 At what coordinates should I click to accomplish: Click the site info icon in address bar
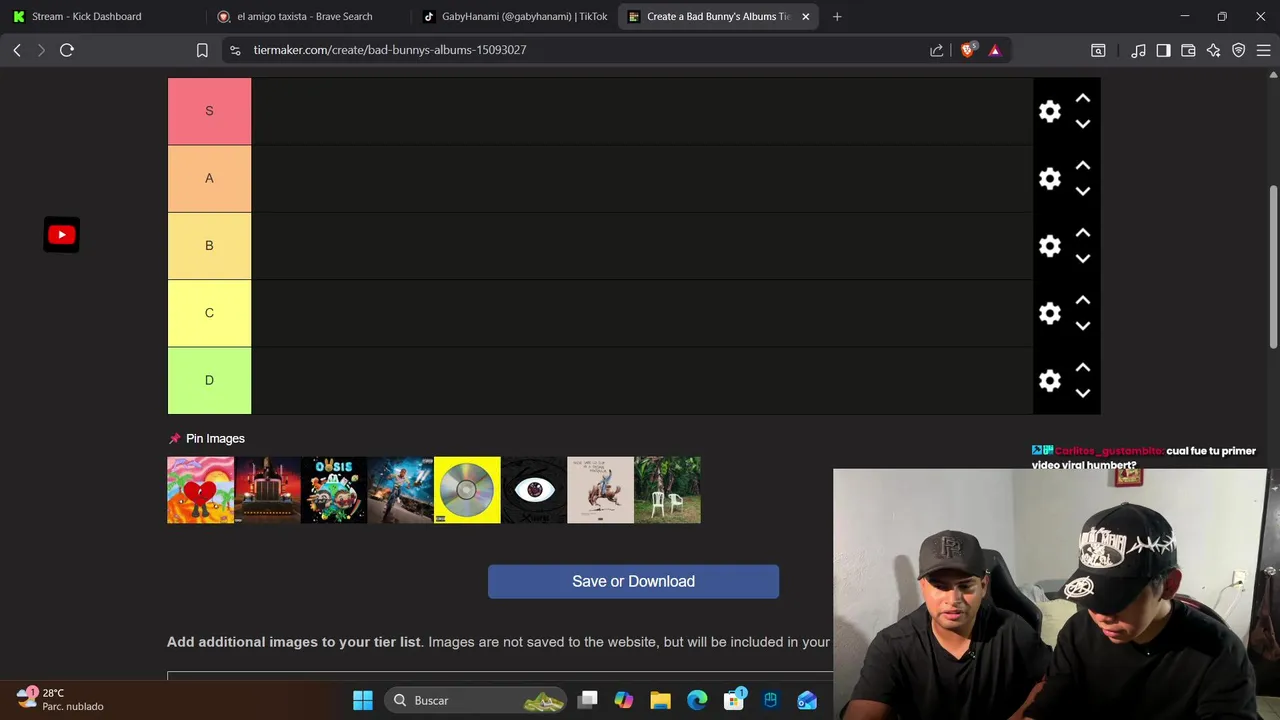click(234, 50)
